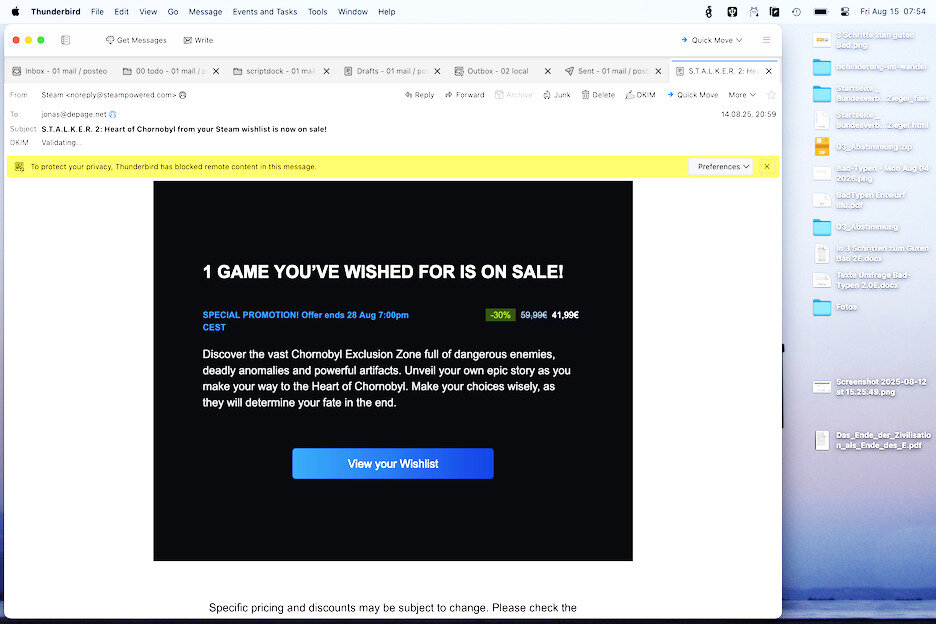Open the Thunderbird app menu hamburger icon
Image resolution: width=936 pixels, height=624 pixels.
coord(766,40)
